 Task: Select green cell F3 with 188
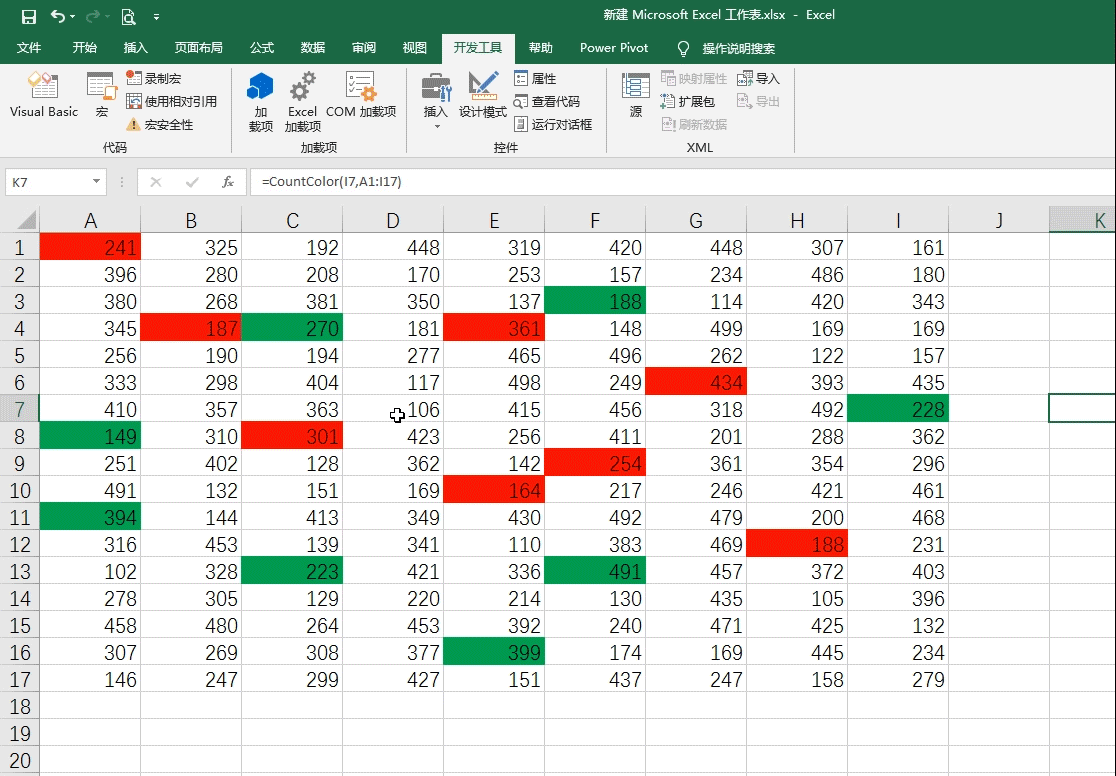595,301
